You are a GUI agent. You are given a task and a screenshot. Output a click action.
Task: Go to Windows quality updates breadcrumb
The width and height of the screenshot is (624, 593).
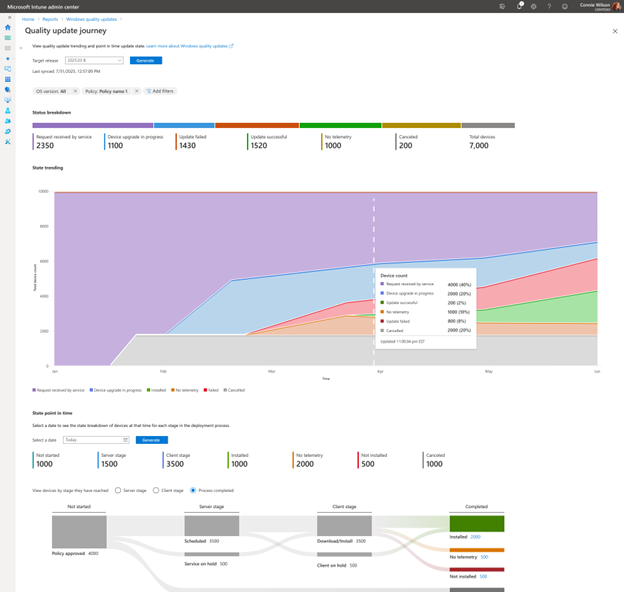92,19
